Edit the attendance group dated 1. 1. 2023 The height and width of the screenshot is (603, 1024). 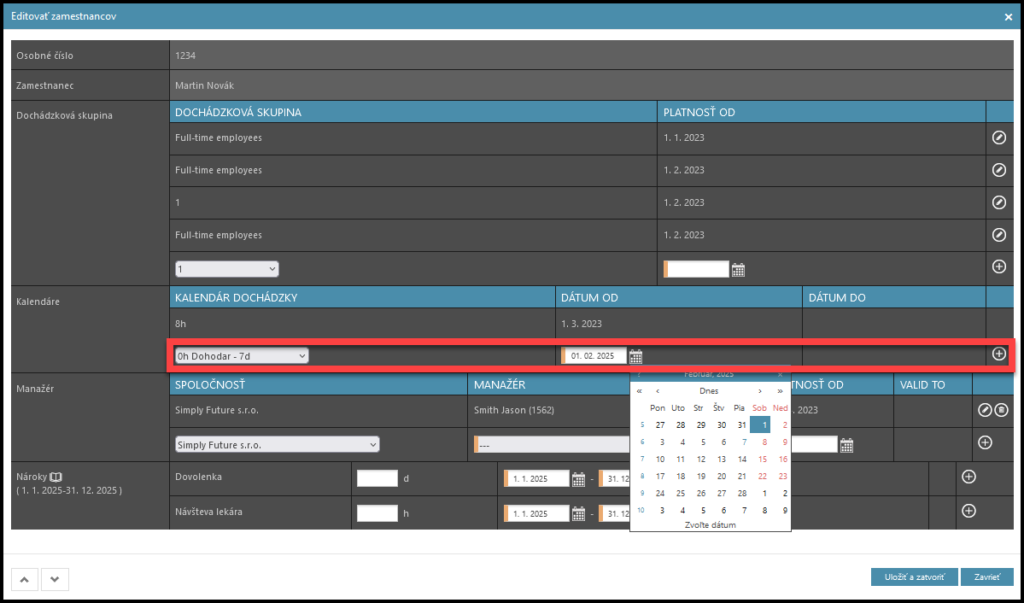pyautogui.click(x=998, y=138)
